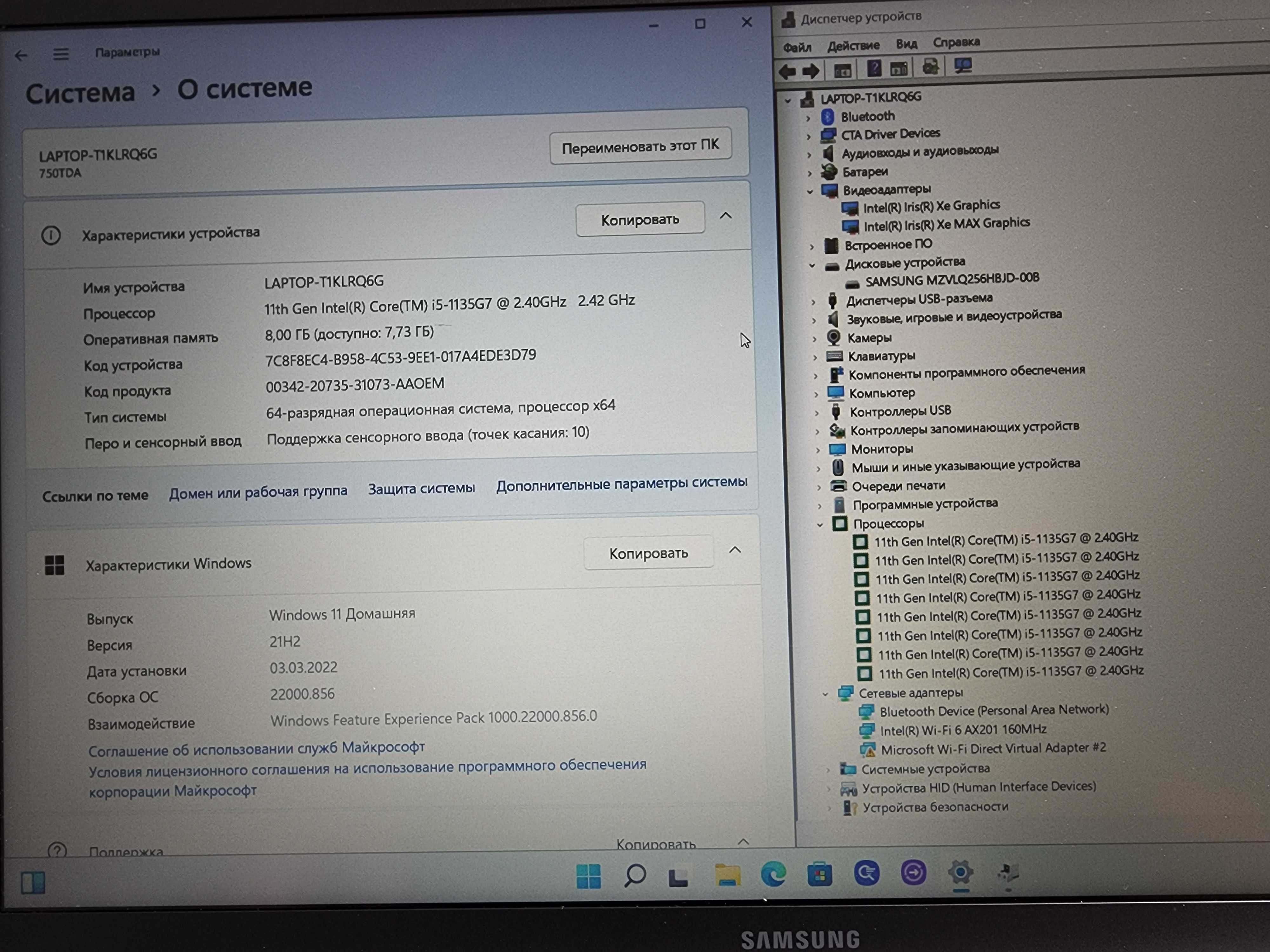Open Microsoft Store from the taskbar
1270x952 pixels.
pos(820,874)
